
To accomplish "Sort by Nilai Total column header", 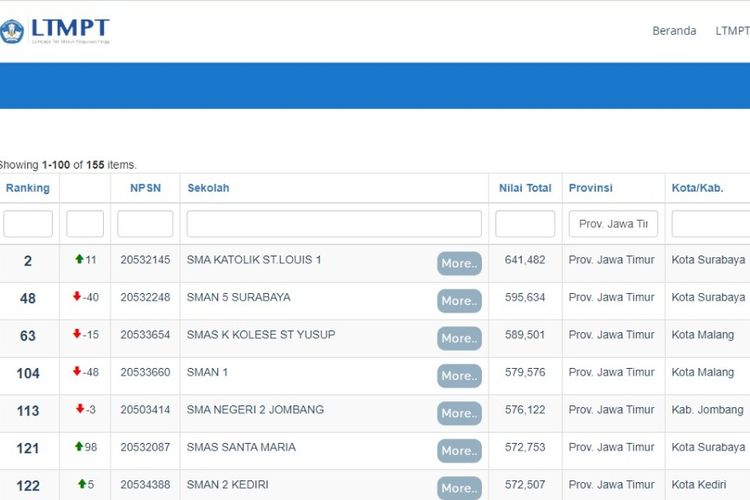I will [x=525, y=188].
